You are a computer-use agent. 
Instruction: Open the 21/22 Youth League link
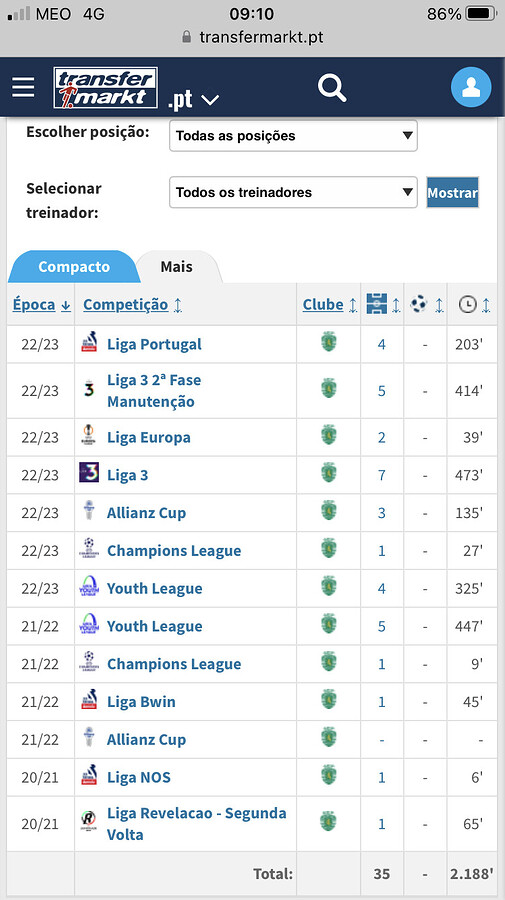154,626
